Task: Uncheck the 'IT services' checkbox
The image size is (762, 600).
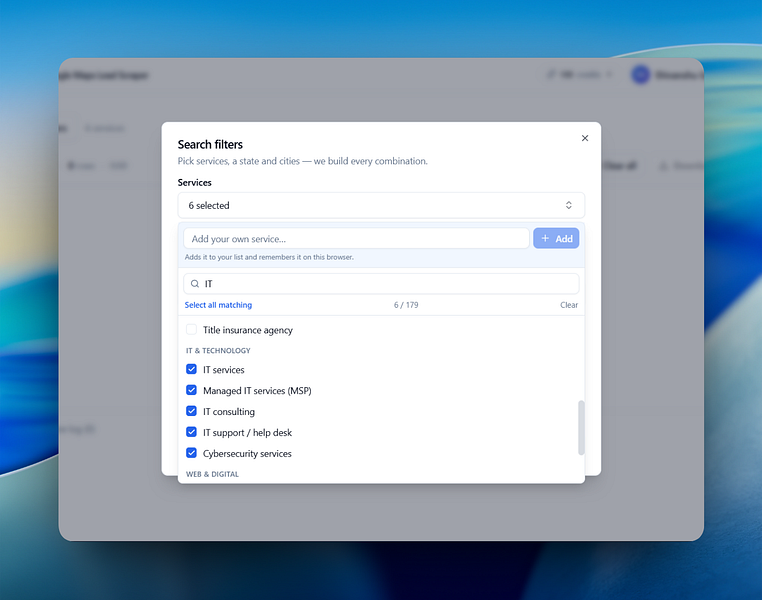Action: point(191,369)
